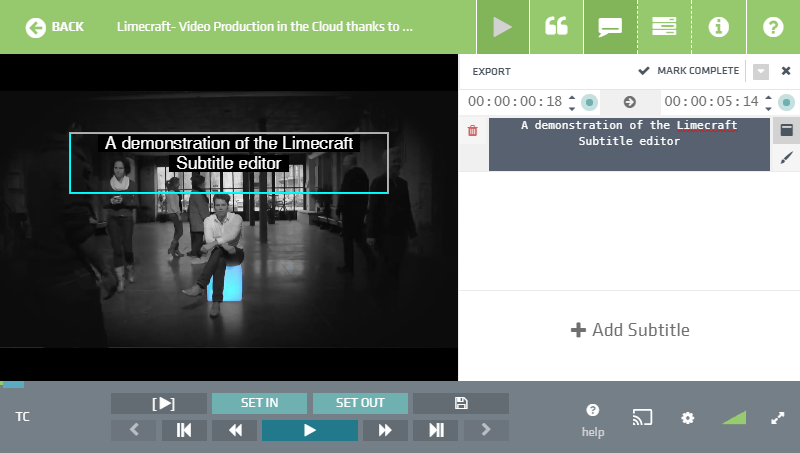Go to previous item with left chevron

134,430
